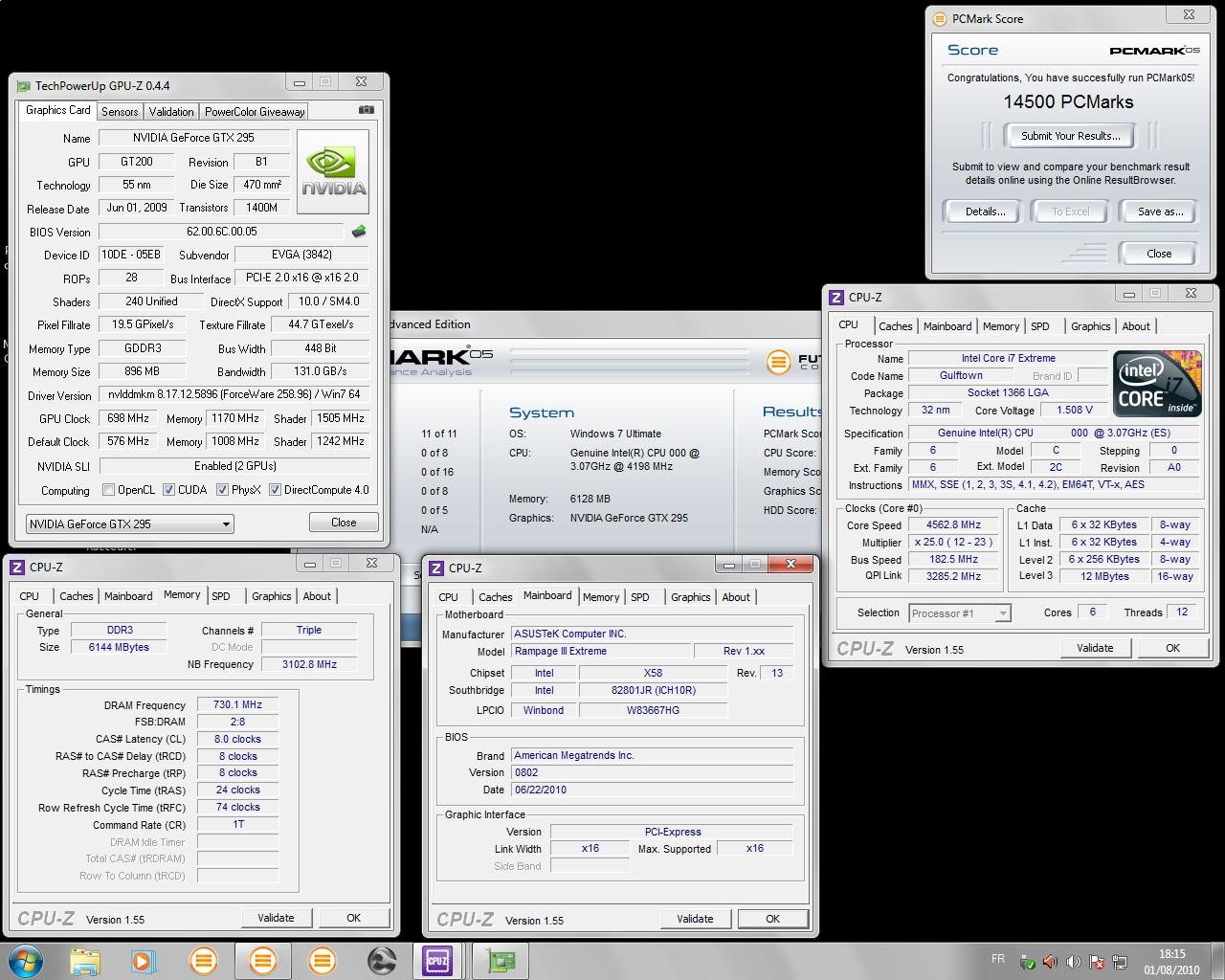Open Windows Media Player from the taskbar
The height and width of the screenshot is (980, 1225).
(143, 961)
